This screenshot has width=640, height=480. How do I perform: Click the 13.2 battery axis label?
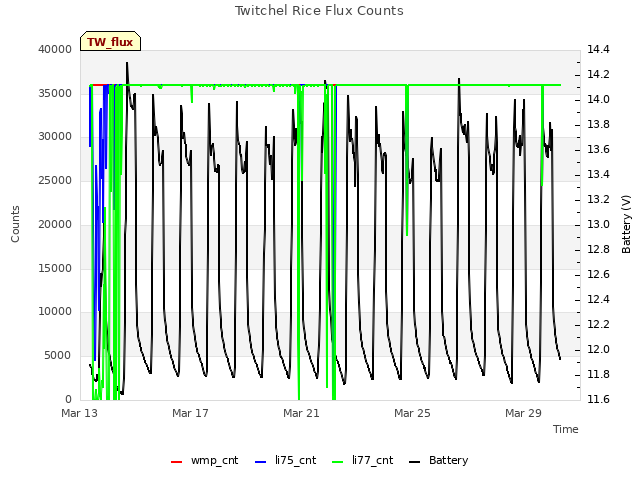click(x=598, y=199)
